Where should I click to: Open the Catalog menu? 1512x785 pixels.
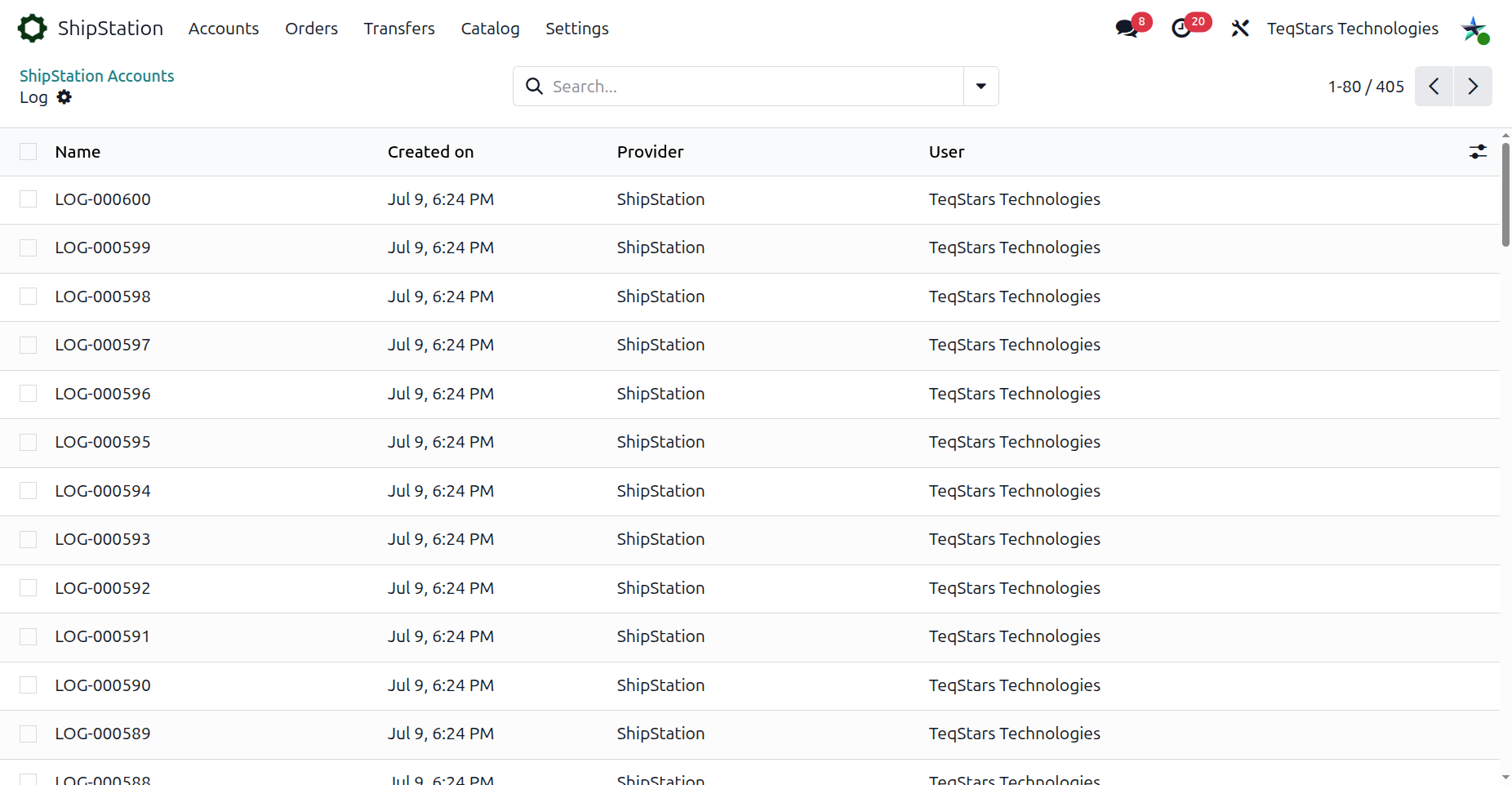pos(490,29)
